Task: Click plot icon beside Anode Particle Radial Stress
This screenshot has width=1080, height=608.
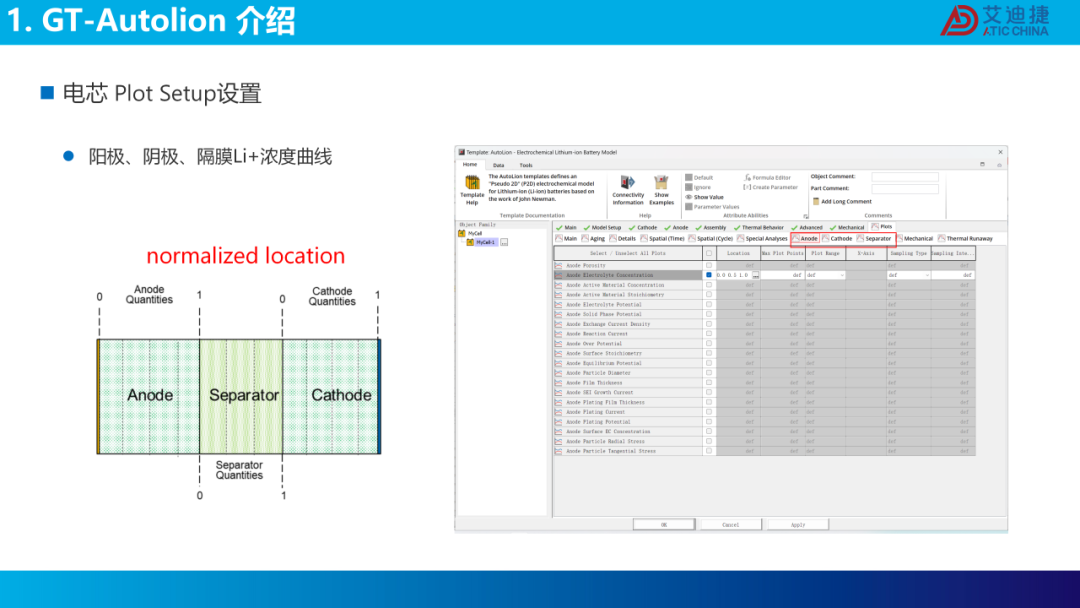Action: [x=559, y=441]
